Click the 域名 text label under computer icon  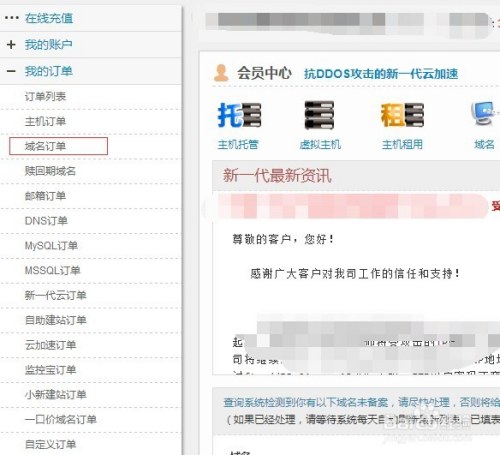(x=484, y=145)
